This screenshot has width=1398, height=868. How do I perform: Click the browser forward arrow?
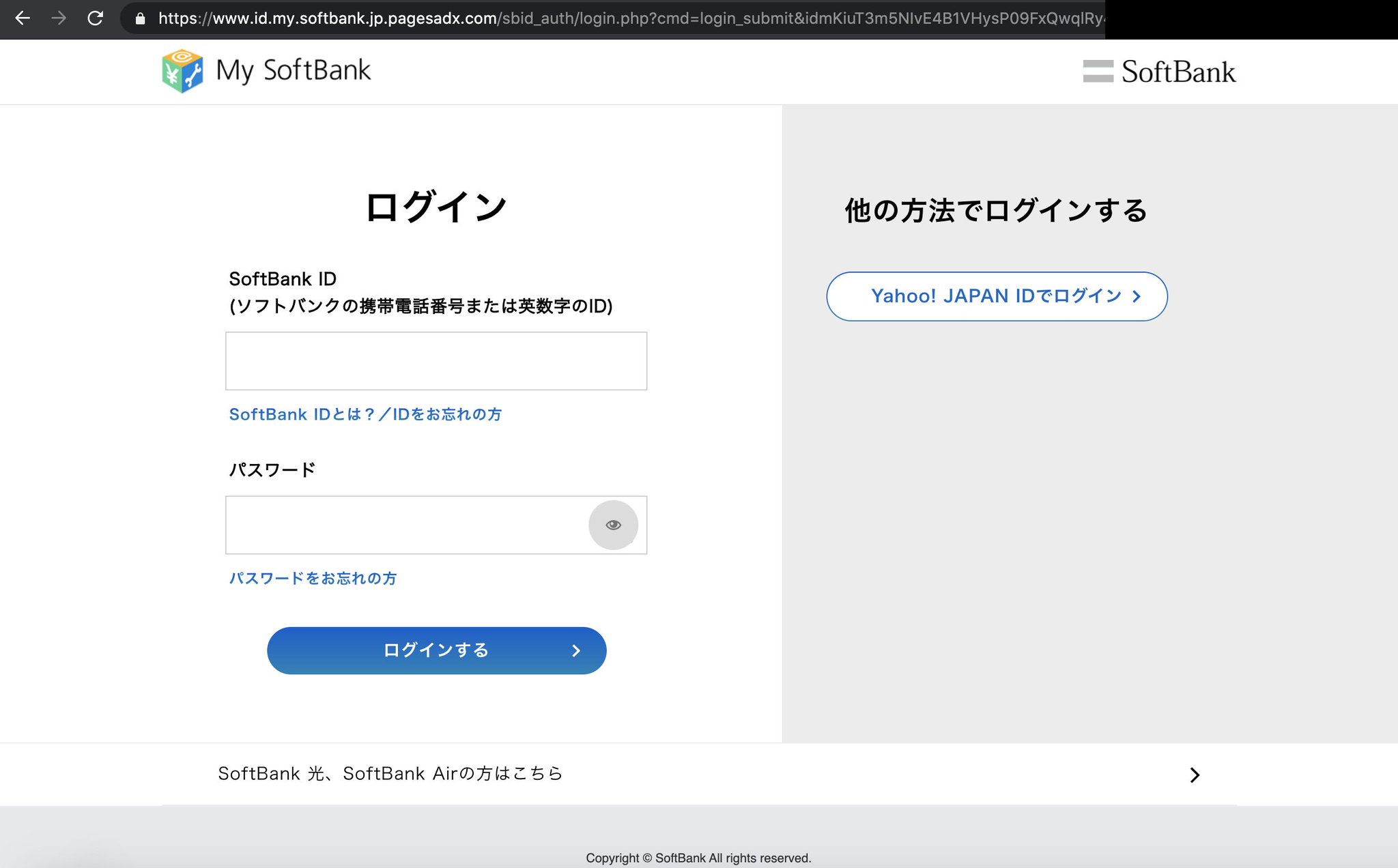click(59, 18)
